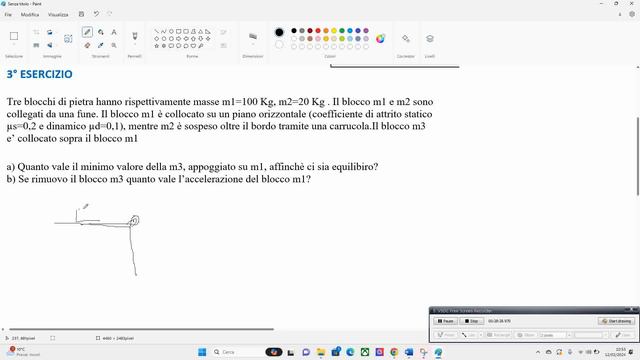Open the Windows Start menu
The height and width of the screenshot is (360, 640).
tap(202, 352)
